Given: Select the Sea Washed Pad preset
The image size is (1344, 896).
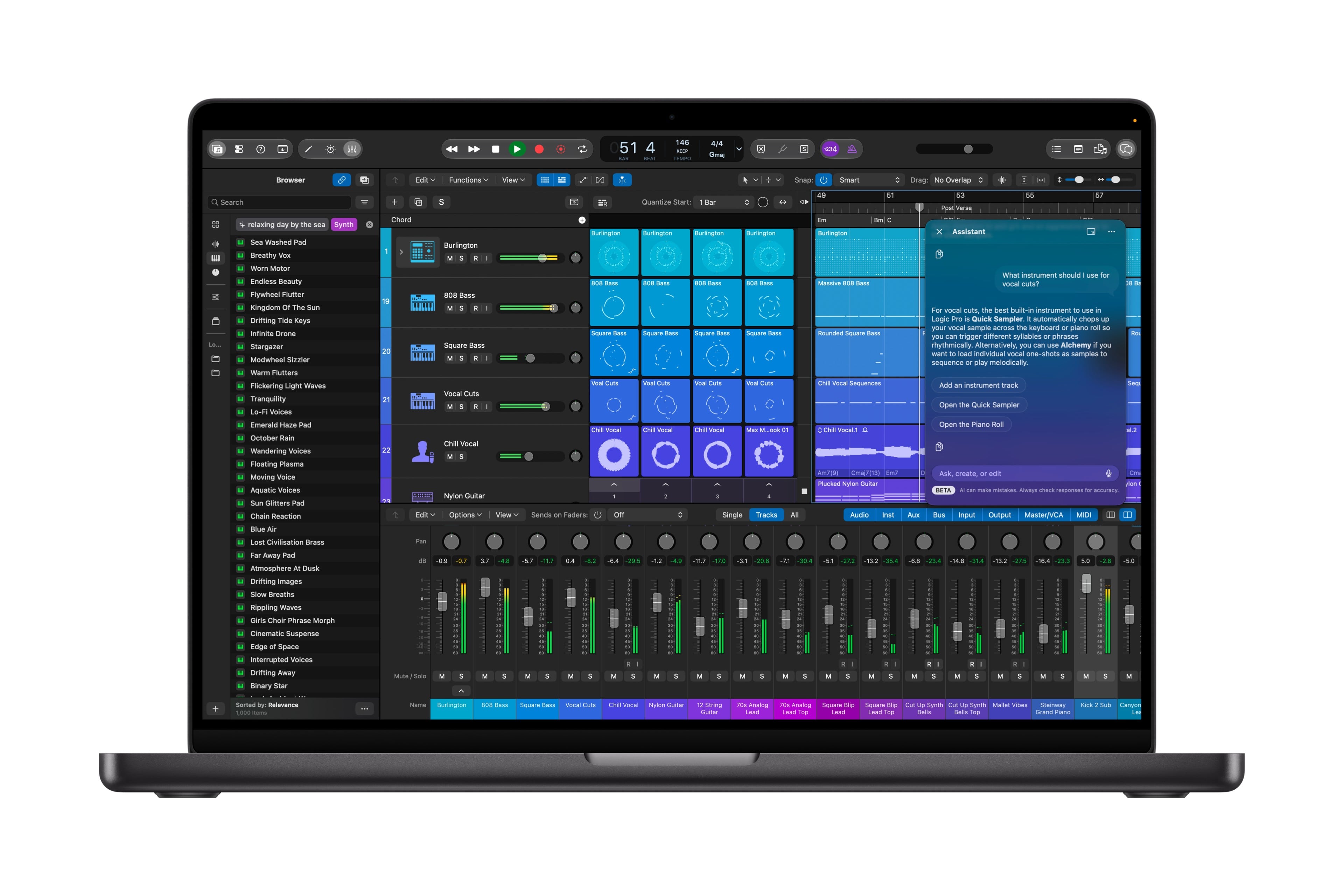Looking at the screenshot, I should (305, 242).
